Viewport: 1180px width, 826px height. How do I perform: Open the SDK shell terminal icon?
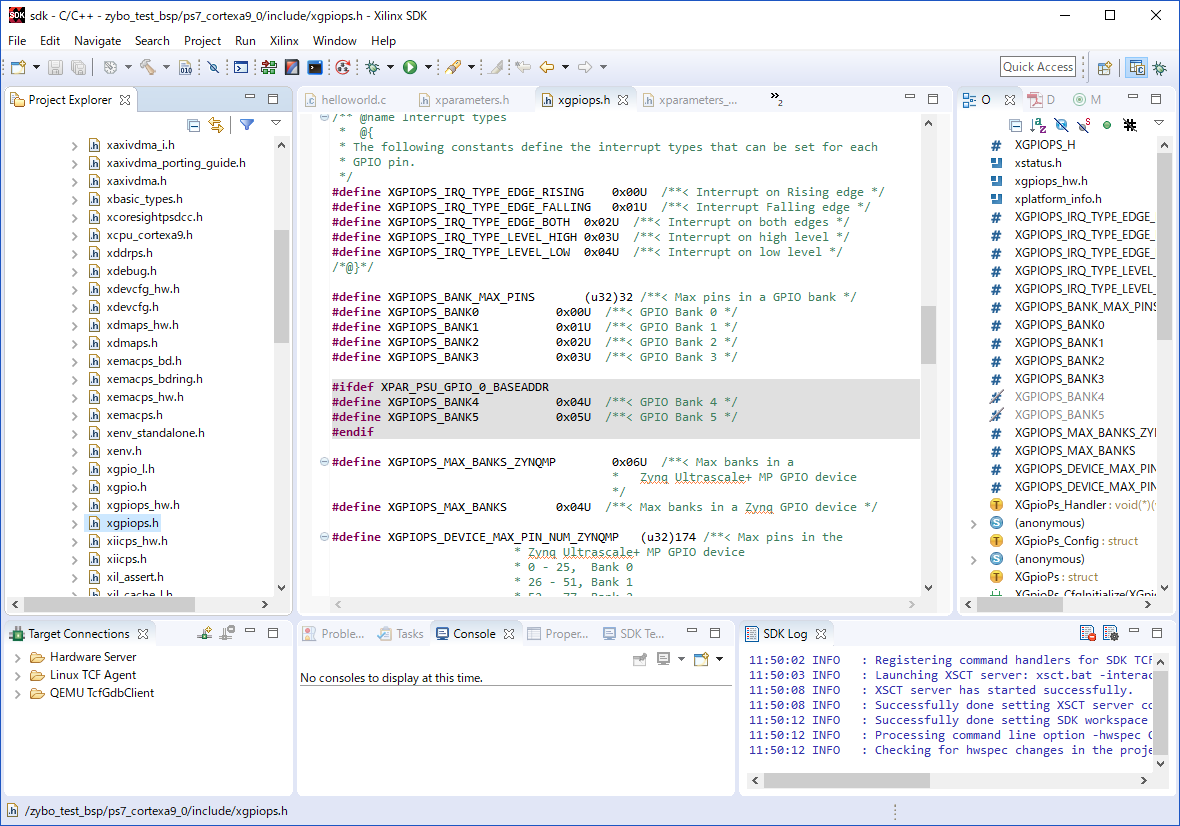314,67
